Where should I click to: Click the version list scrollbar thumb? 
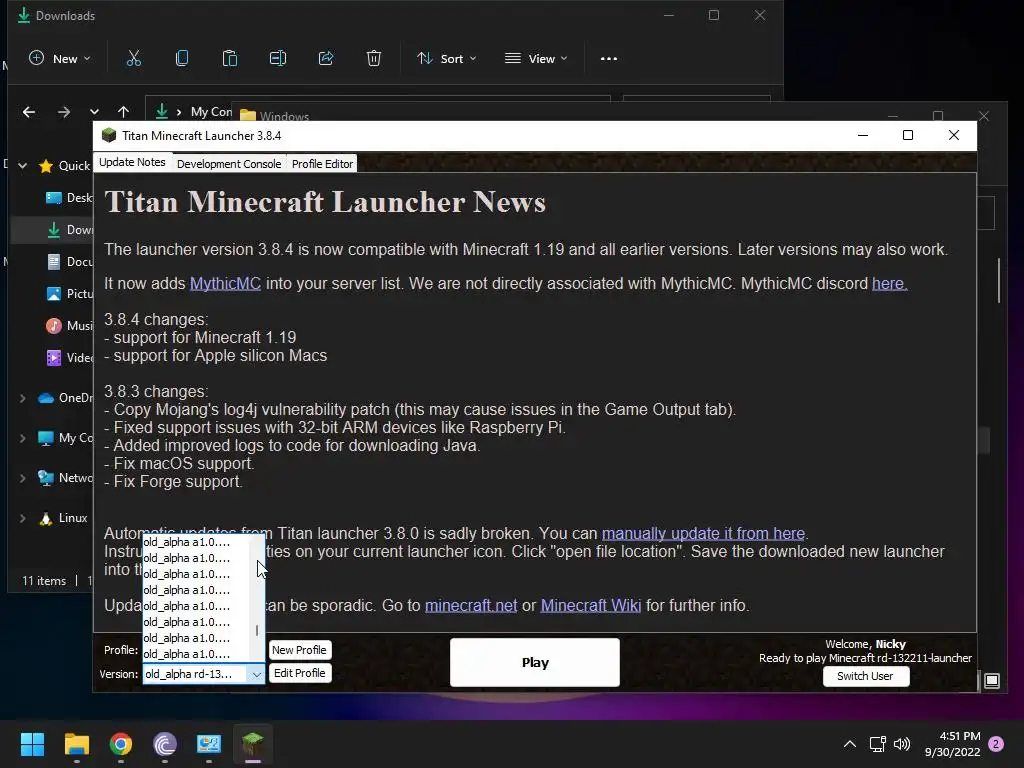(257, 630)
